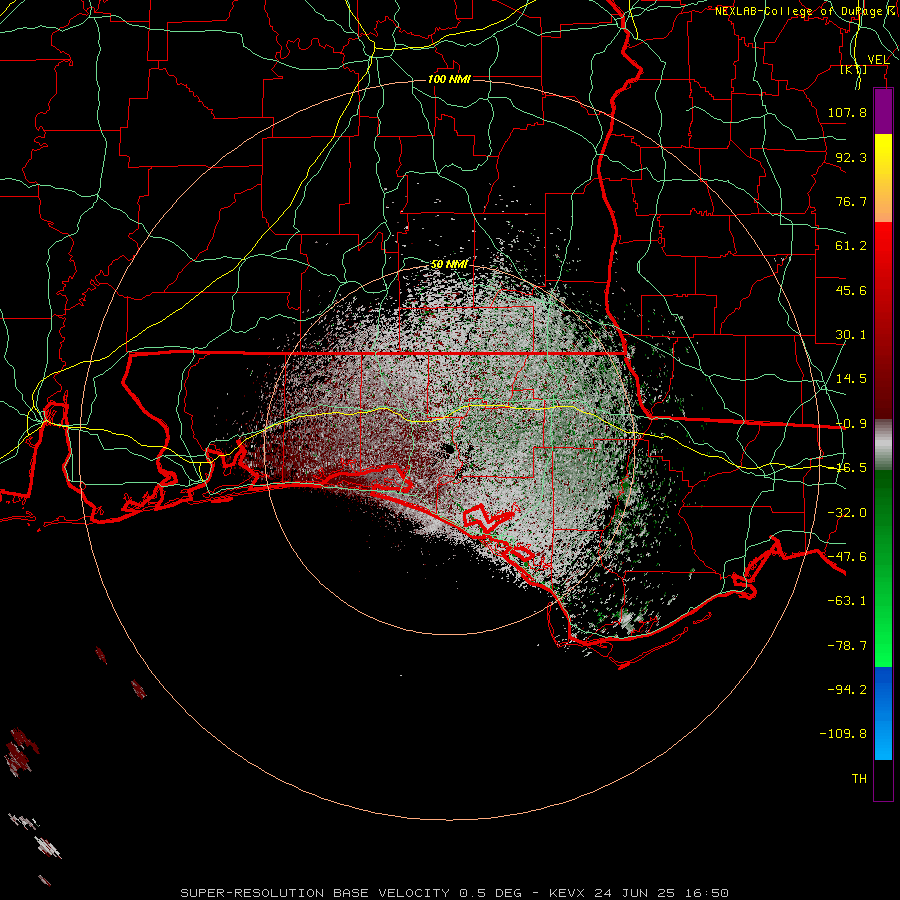900x900 pixels.
Task: Click the 14.5 velocity scale value
Action: 851,379
